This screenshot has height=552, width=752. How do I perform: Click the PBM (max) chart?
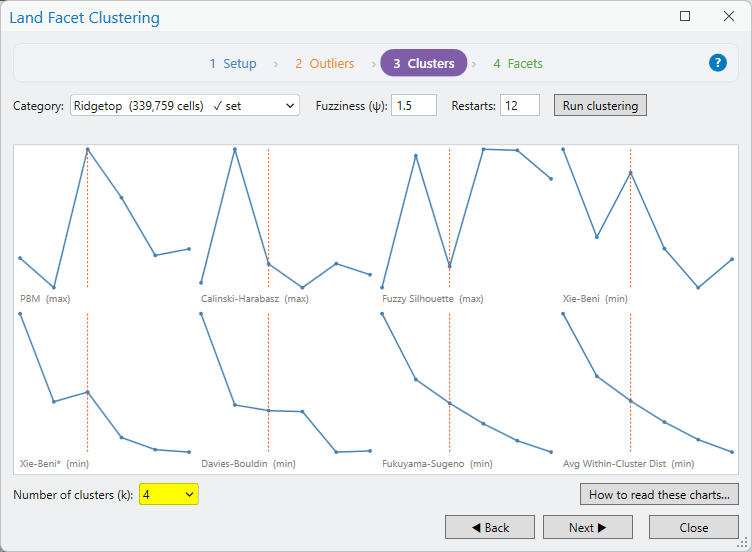105,225
